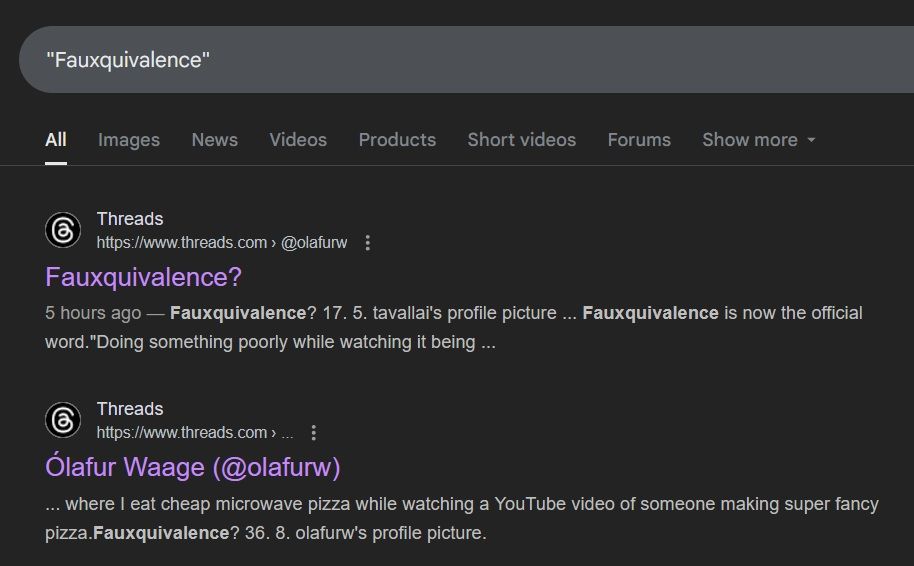Click Threads logo of Fauxquivalence? result
The image size is (914, 566).
(x=63, y=230)
